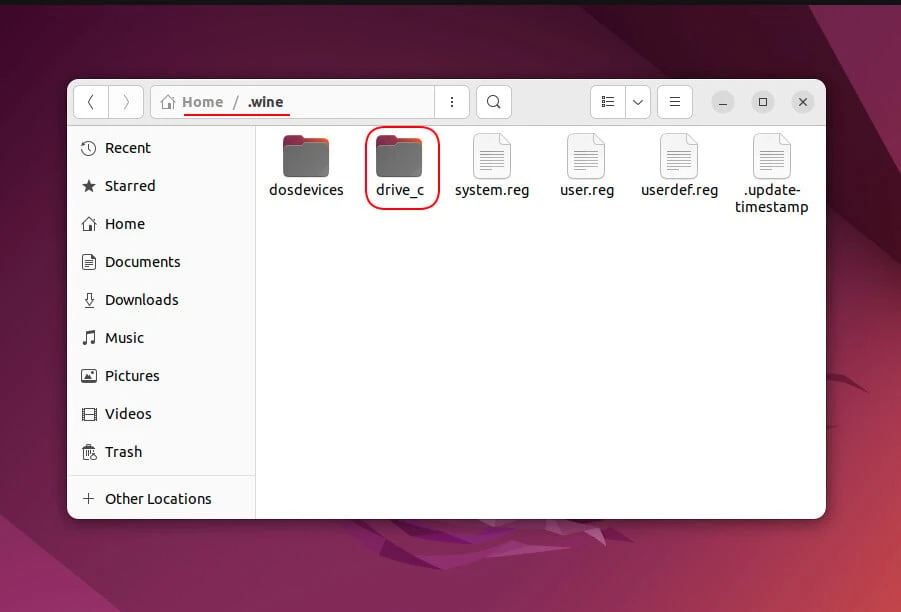Open Starred in the sidebar
The height and width of the screenshot is (612, 901).
129,186
